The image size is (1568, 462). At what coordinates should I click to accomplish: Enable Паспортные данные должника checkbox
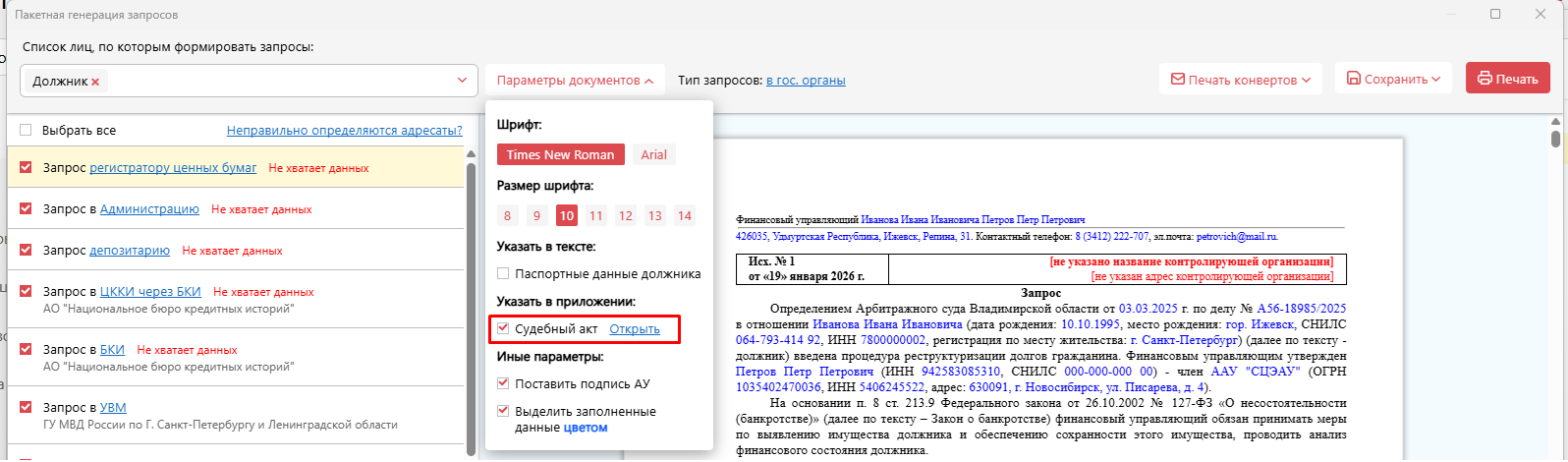[503, 273]
